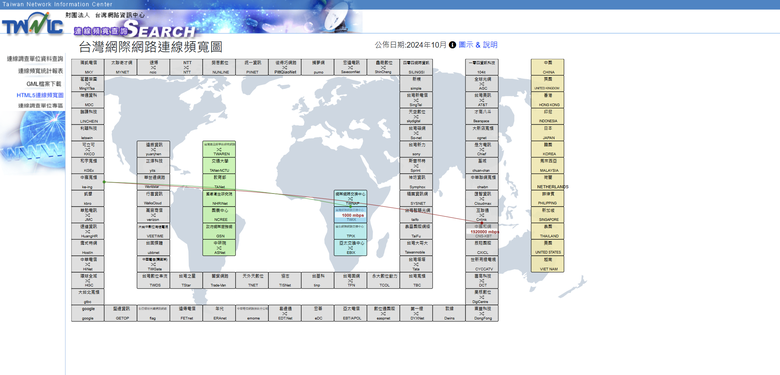
Task: Select the yuanjhen node
Action: coord(154,149)
